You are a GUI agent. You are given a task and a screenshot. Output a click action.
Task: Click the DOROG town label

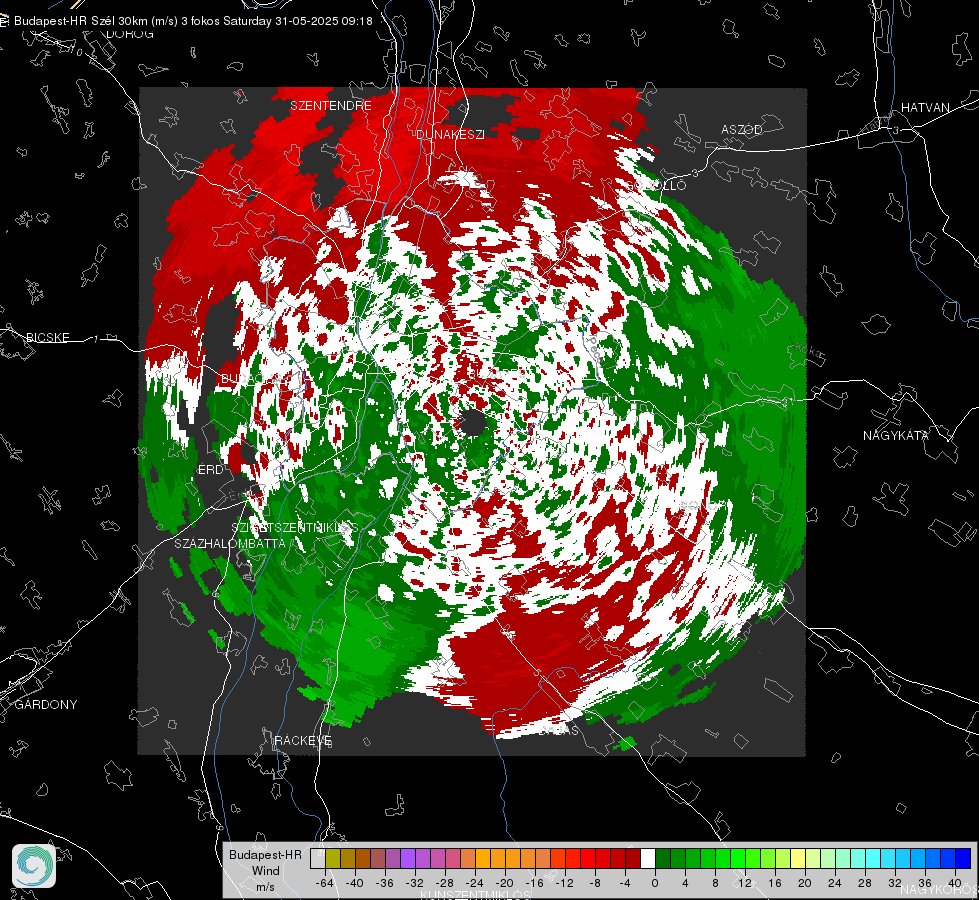tap(130, 34)
